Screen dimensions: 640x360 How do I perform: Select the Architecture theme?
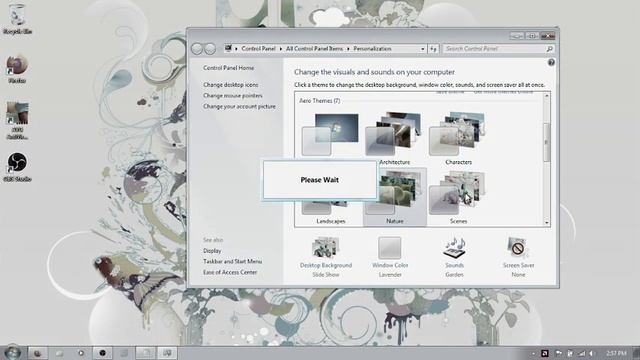click(394, 139)
